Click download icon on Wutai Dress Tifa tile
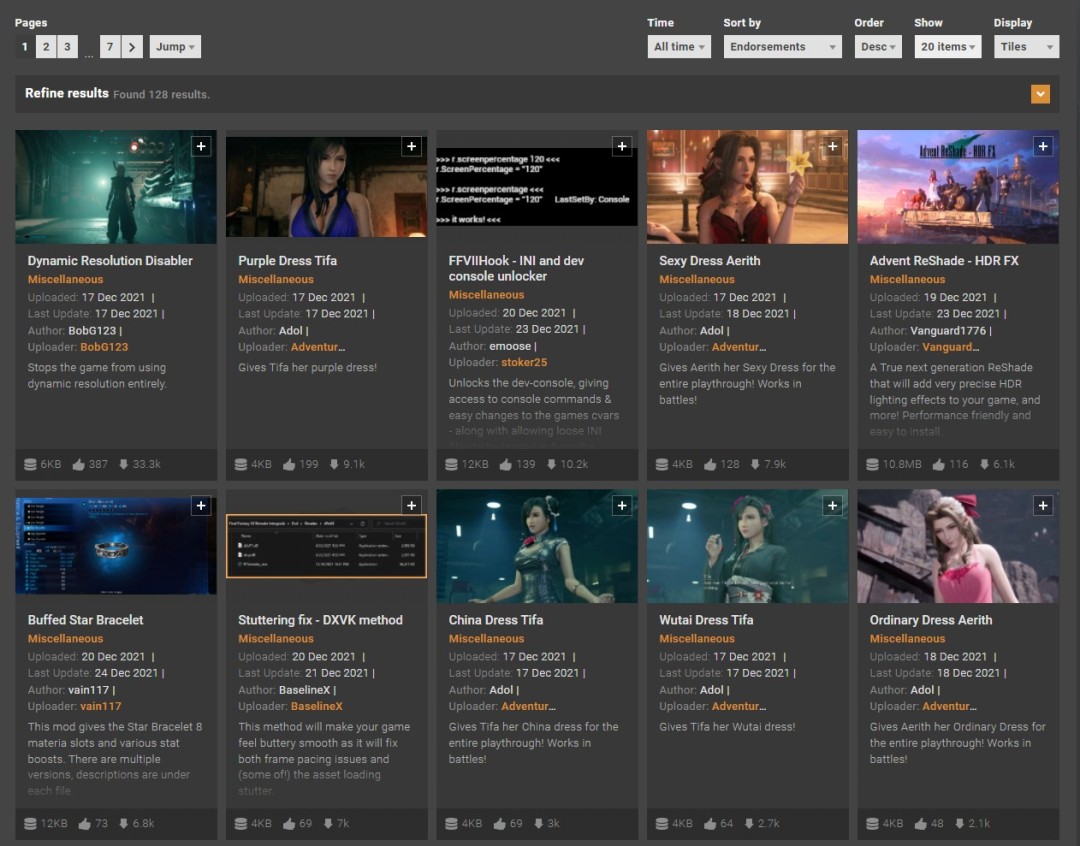This screenshot has height=846, width=1080. point(749,823)
